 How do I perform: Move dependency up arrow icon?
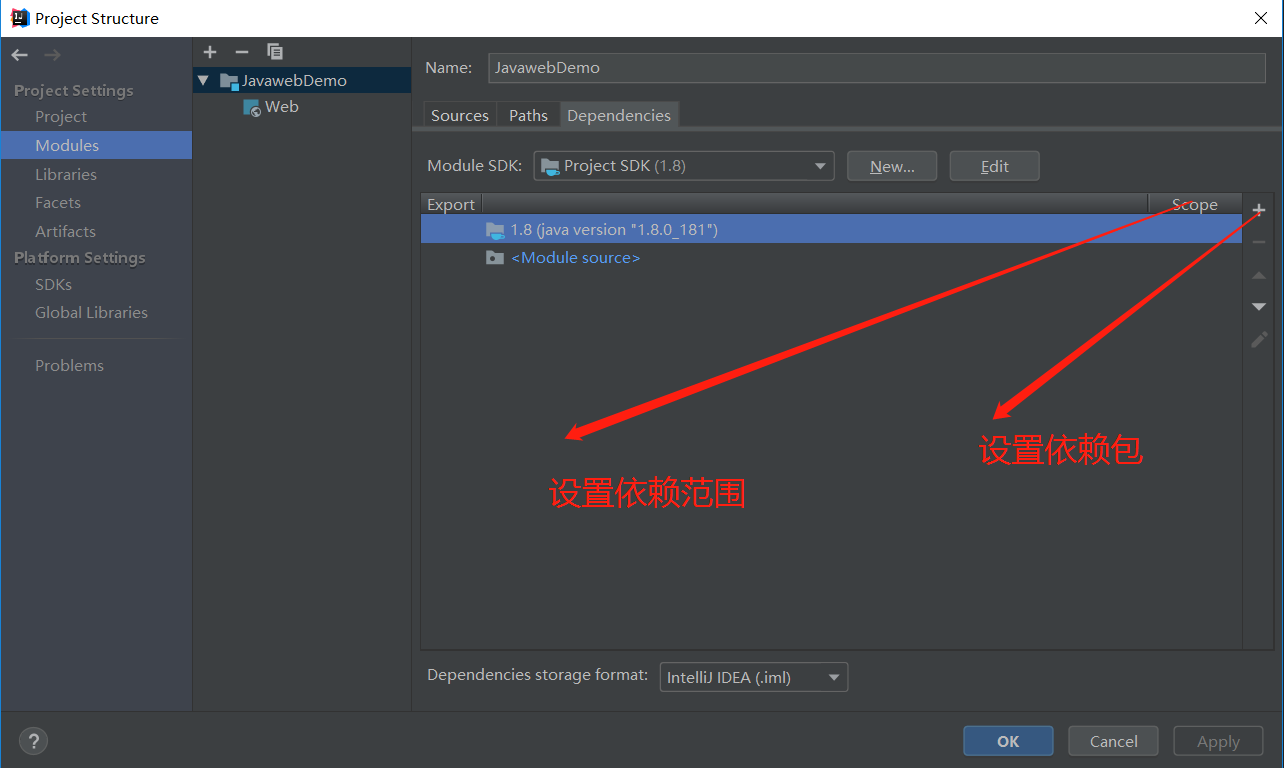(1259, 275)
